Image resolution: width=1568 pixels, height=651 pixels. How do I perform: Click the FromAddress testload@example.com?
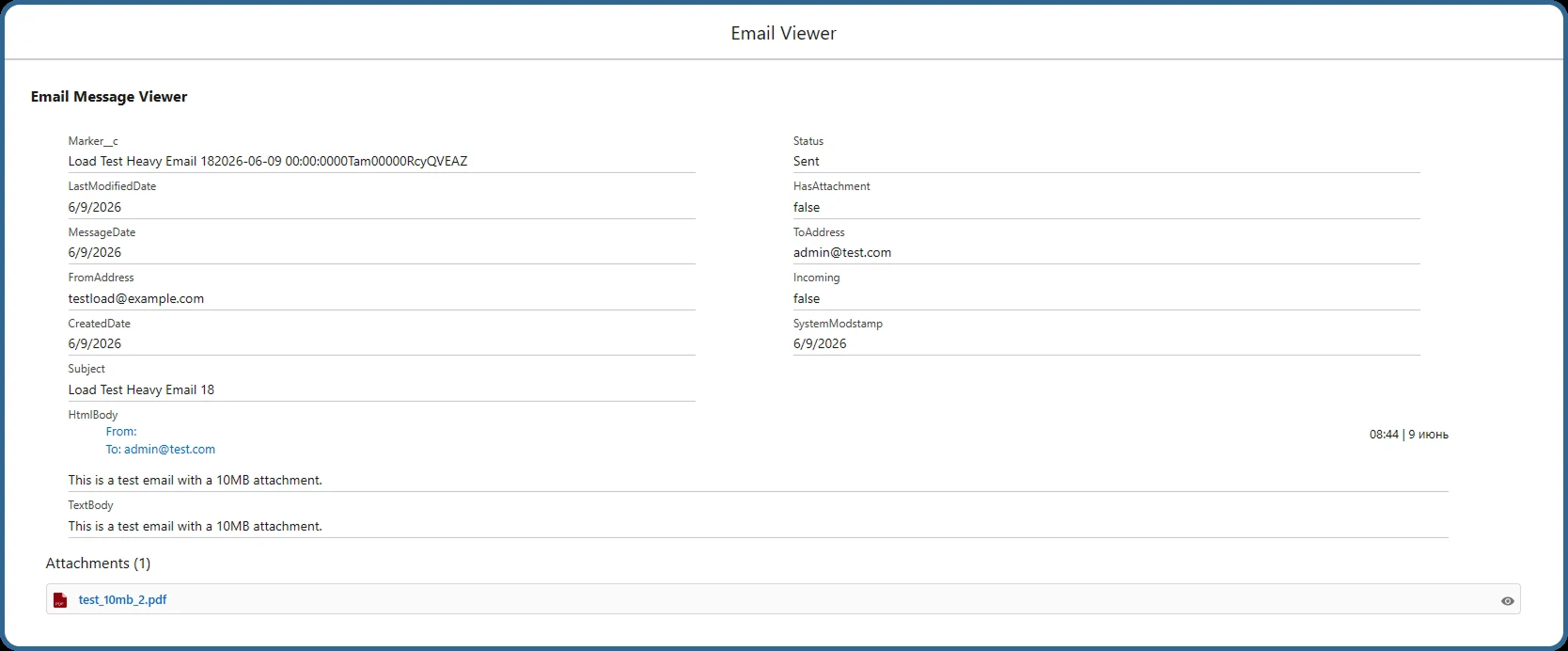tap(136, 298)
